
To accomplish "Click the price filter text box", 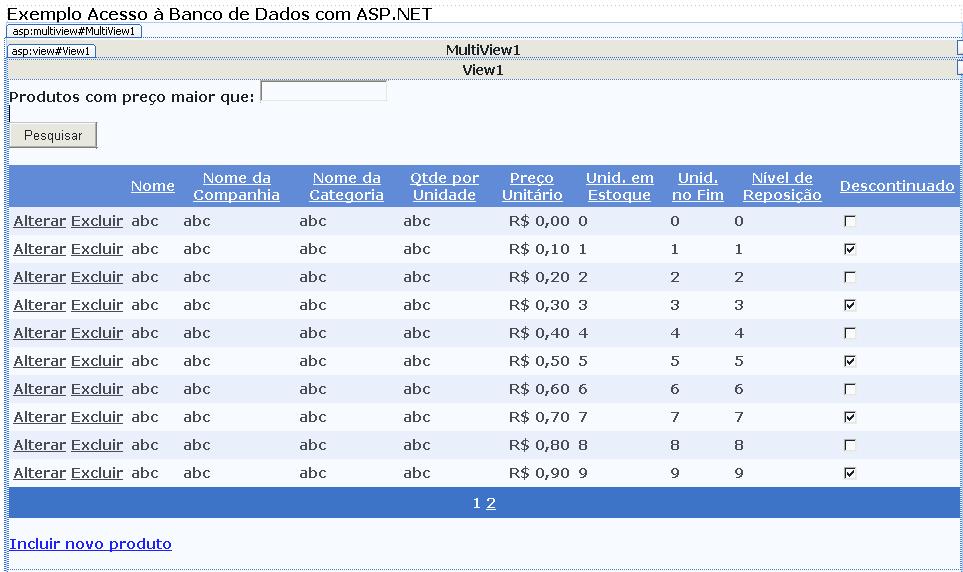I will (323, 92).
